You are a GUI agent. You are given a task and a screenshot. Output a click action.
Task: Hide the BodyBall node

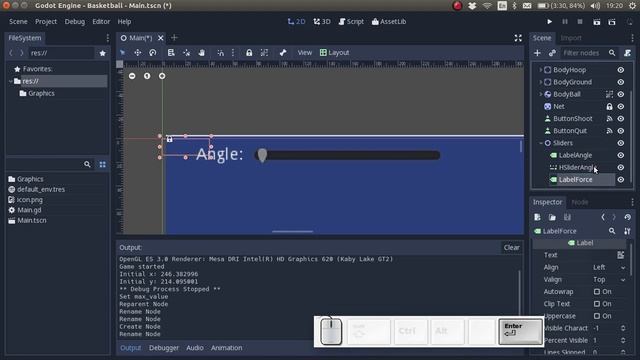(621, 94)
